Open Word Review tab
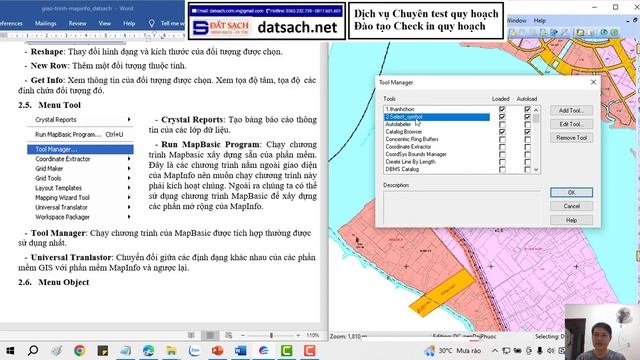The height and width of the screenshot is (360, 640). pyautogui.click(x=77, y=23)
